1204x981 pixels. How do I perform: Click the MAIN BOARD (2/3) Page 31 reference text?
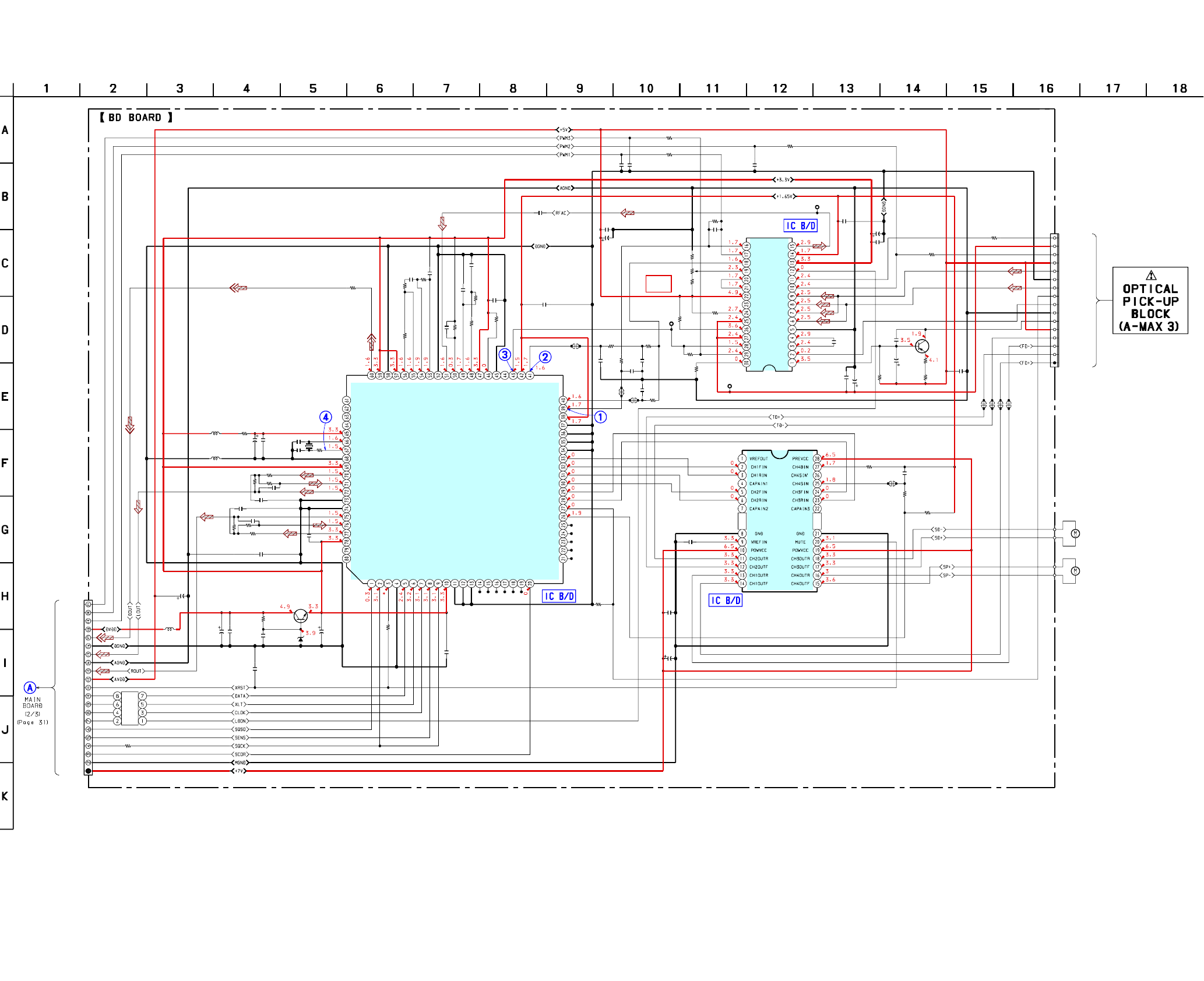coord(33,711)
